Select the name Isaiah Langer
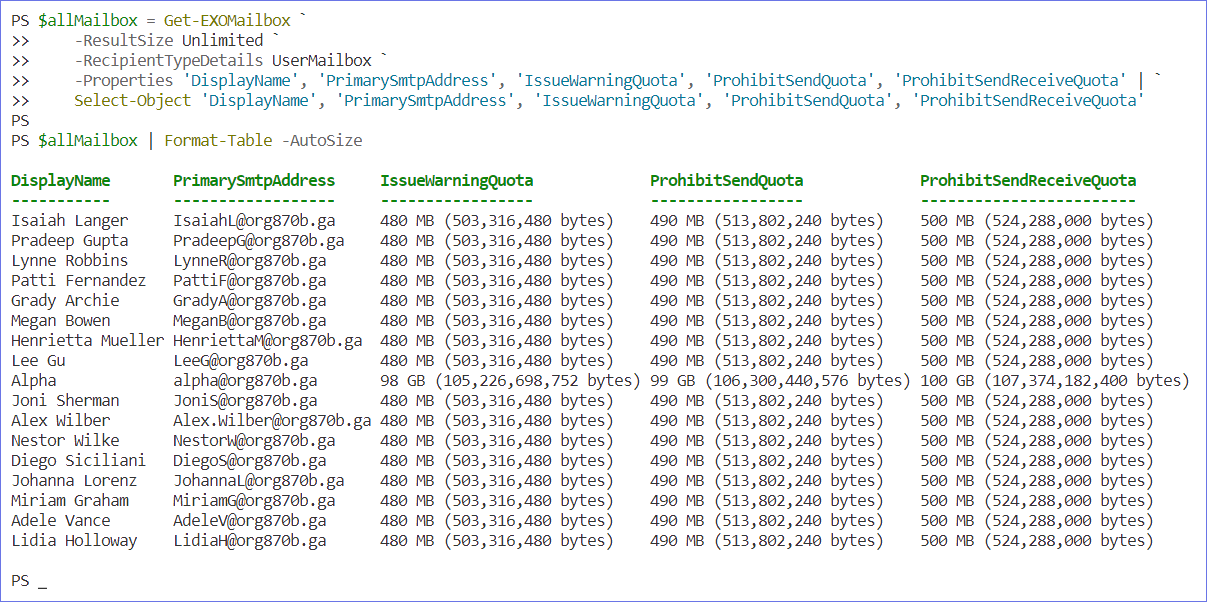The width and height of the screenshot is (1207, 602). (x=70, y=221)
